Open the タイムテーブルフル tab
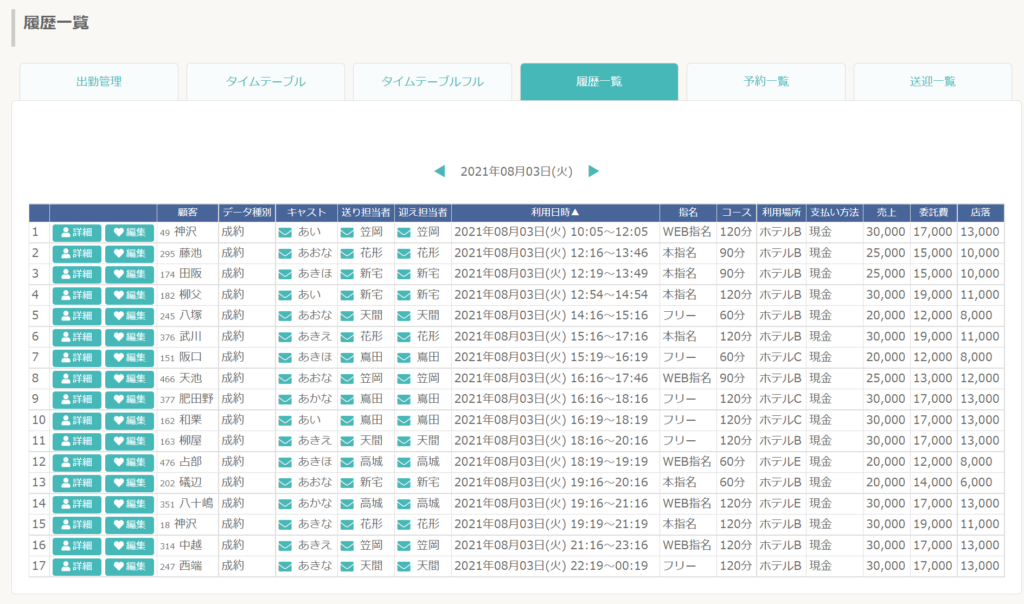1024x604 pixels. point(432,82)
